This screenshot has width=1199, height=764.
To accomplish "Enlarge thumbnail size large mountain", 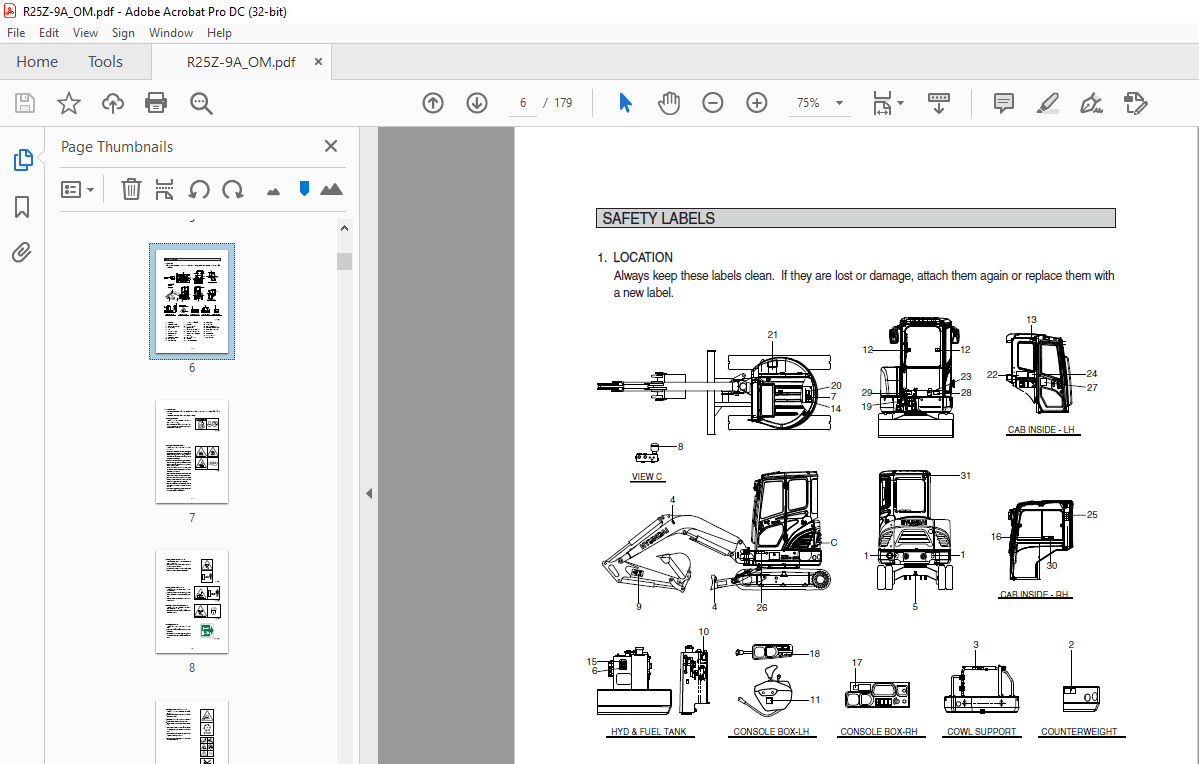I will click(x=331, y=189).
